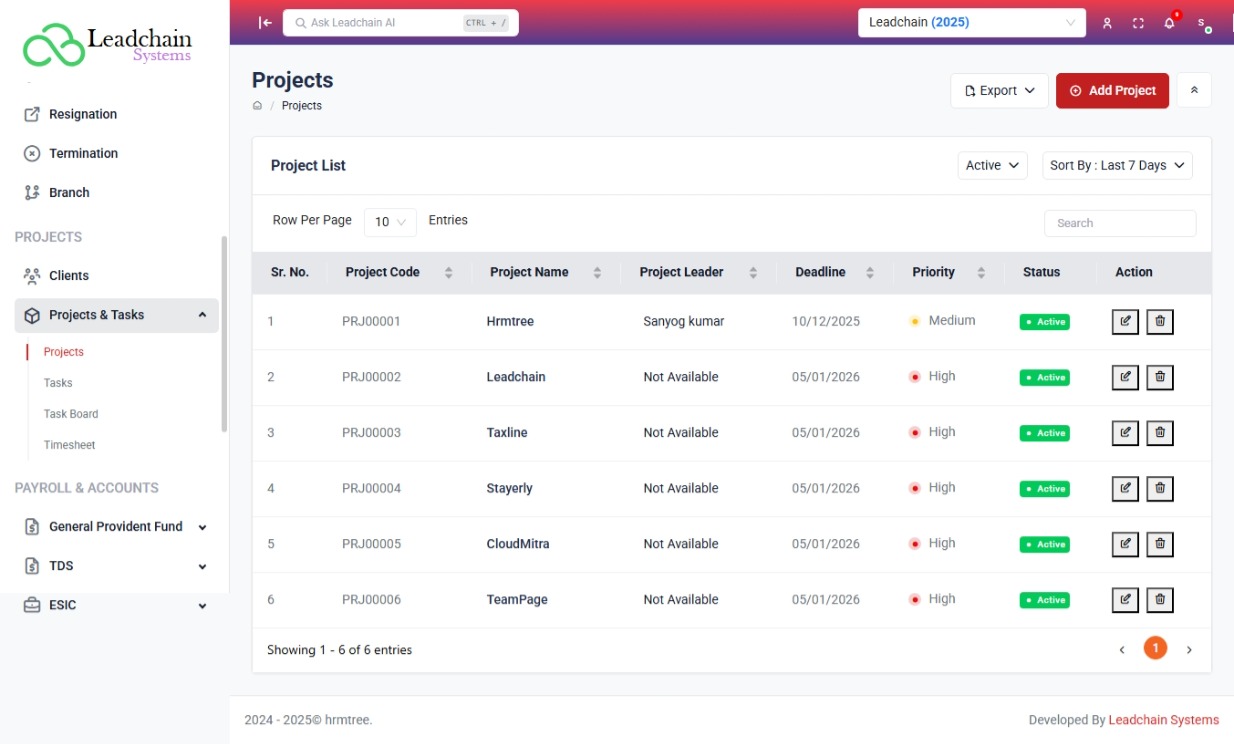Edit the Stayerly project row
This screenshot has height=744, width=1234.
pos(1125,488)
